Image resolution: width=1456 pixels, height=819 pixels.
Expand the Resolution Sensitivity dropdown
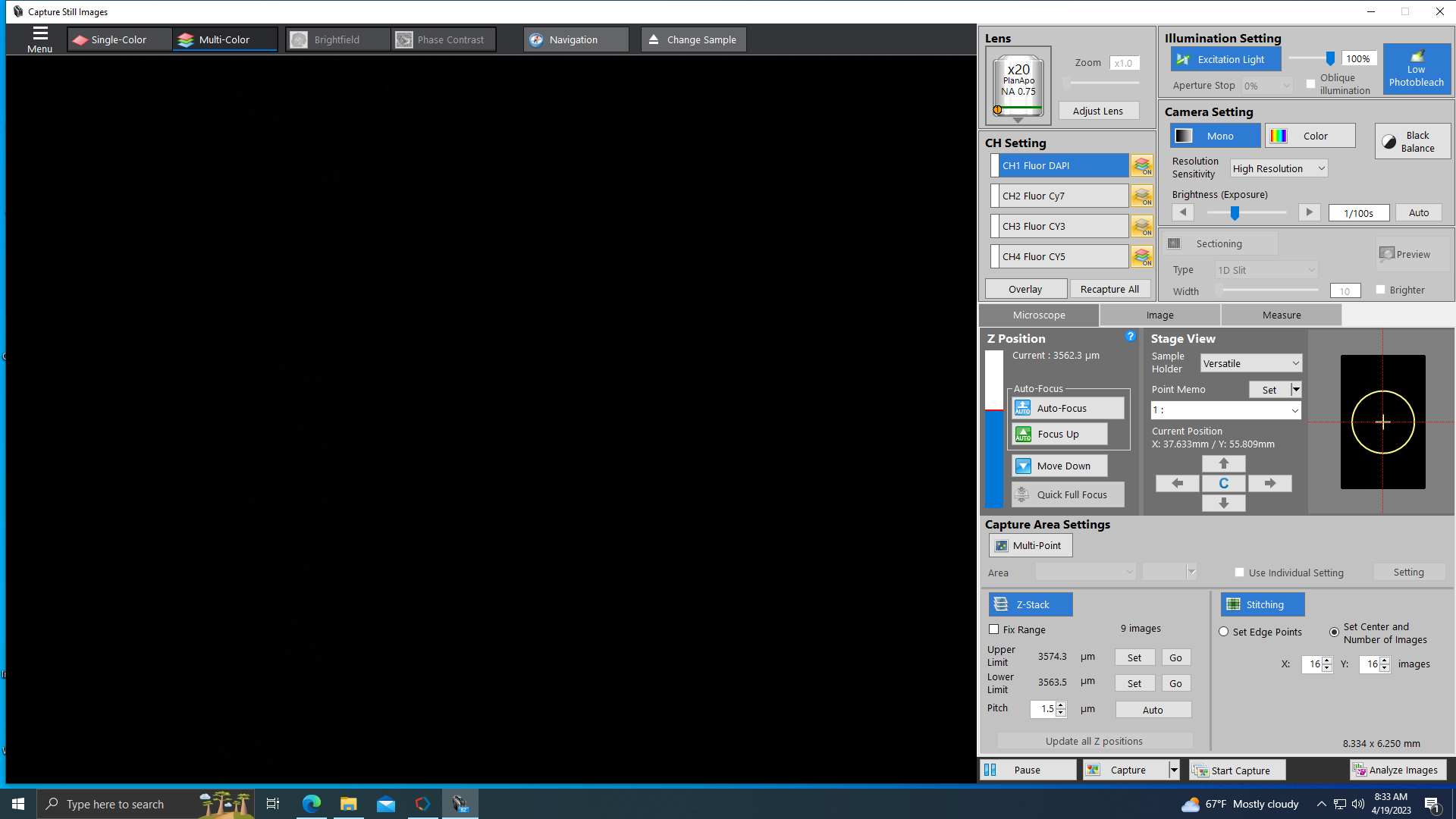(1278, 169)
